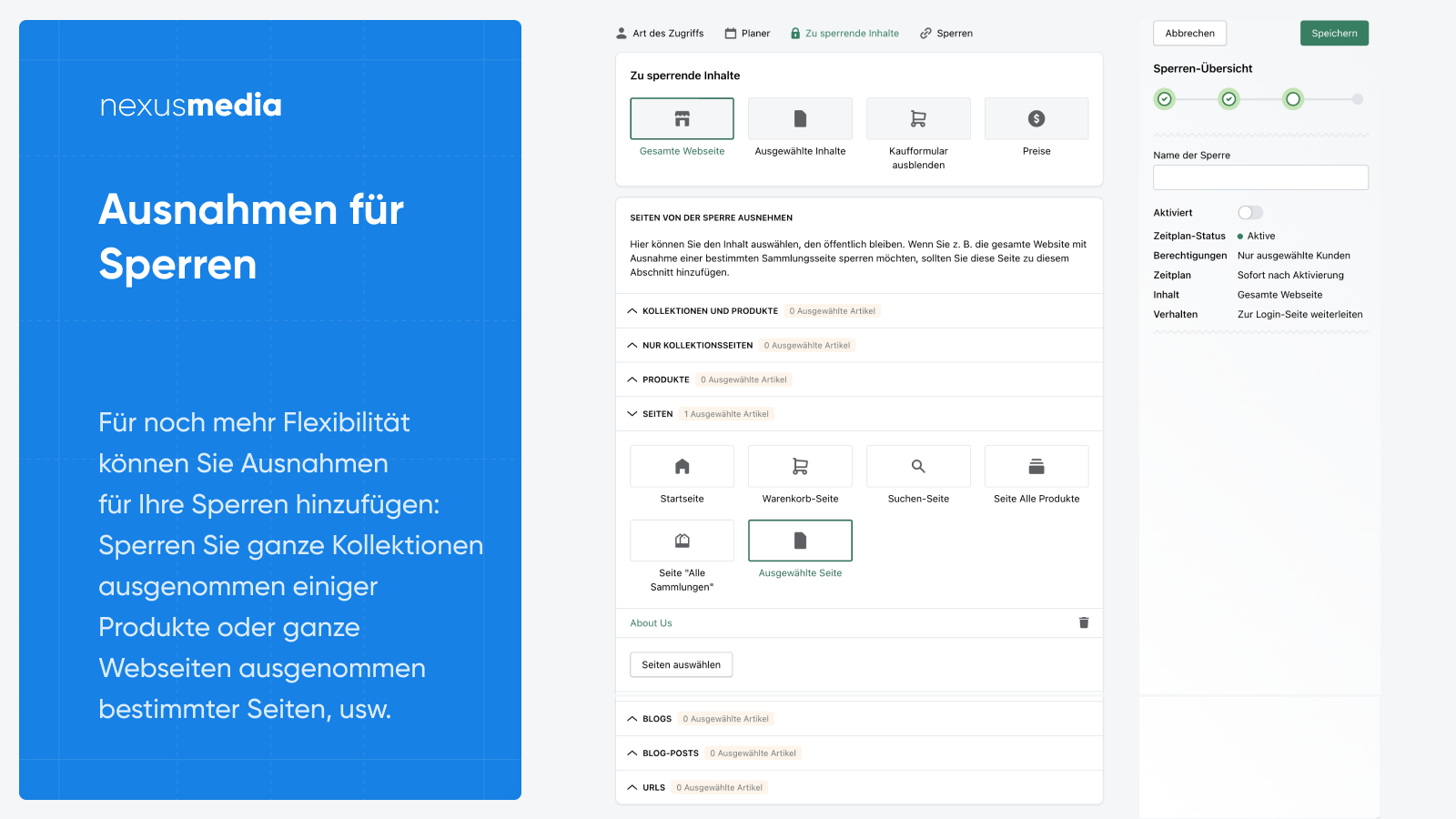The width and height of the screenshot is (1456, 819).
Task: Switch to the Planer tab
Action: click(747, 33)
